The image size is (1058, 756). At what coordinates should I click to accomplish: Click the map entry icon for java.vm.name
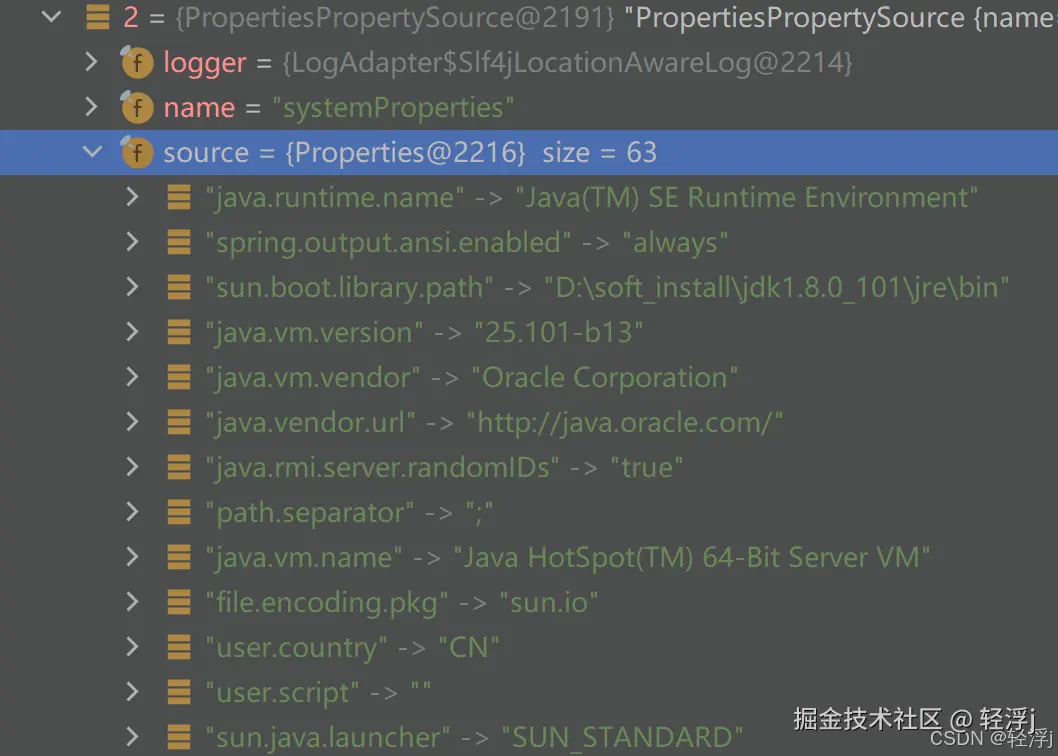(x=179, y=557)
